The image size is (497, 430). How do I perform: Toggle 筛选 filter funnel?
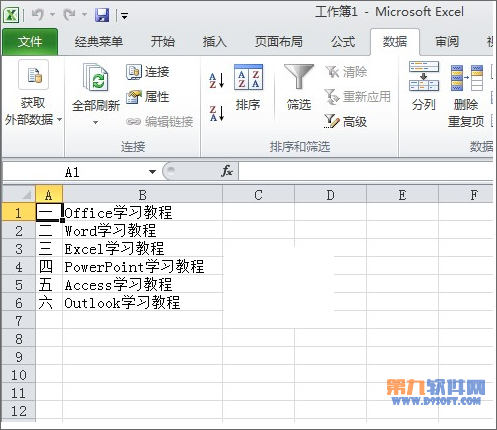pos(299,88)
